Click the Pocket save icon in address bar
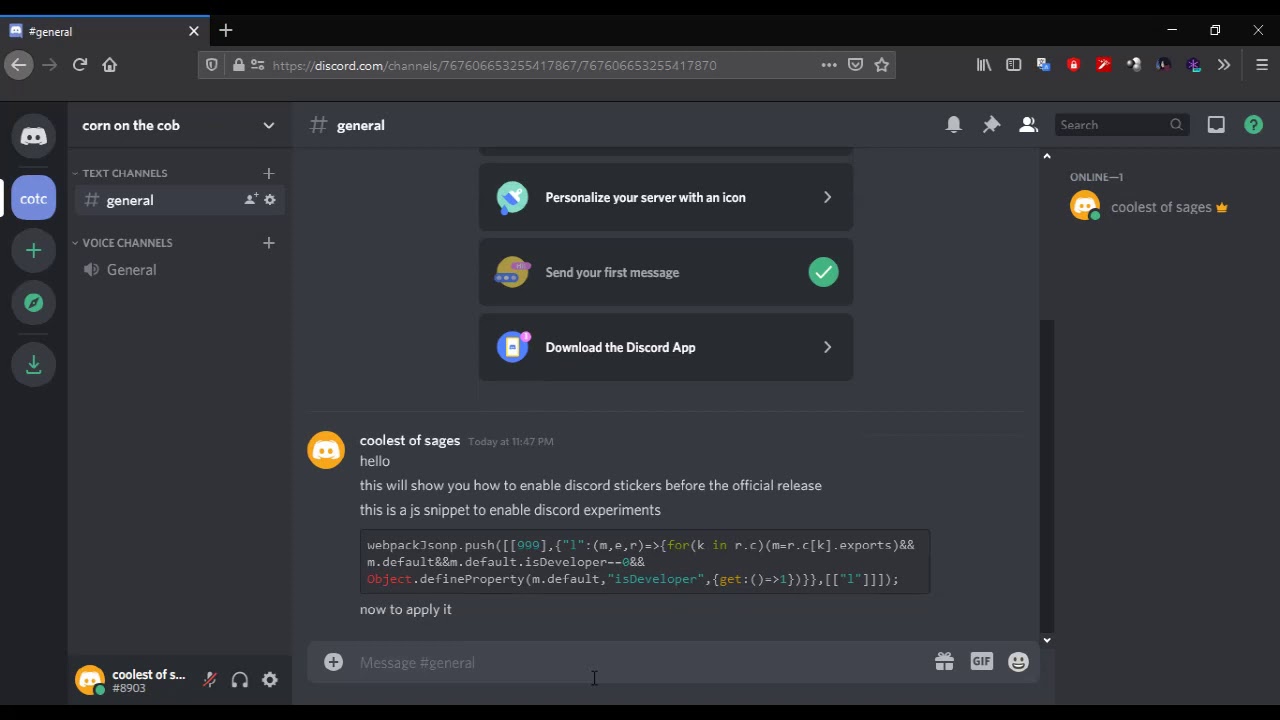 pyautogui.click(x=855, y=65)
